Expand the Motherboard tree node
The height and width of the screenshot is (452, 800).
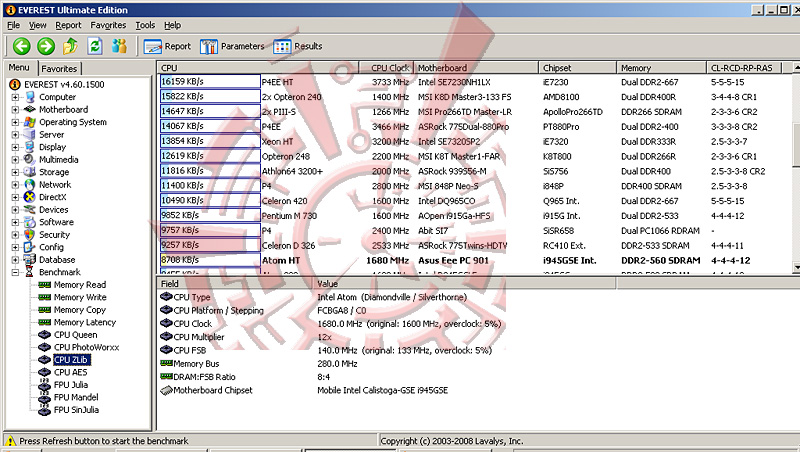click(15, 110)
